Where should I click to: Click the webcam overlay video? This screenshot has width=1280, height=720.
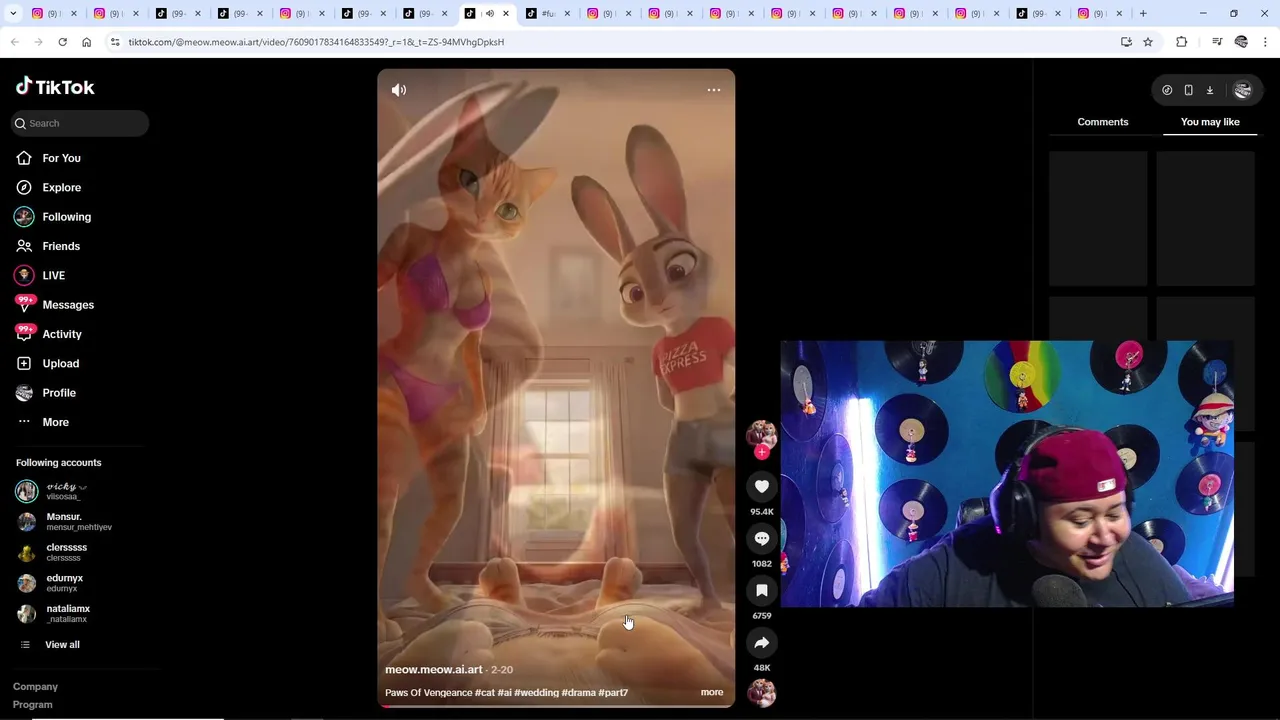[x=1007, y=473]
